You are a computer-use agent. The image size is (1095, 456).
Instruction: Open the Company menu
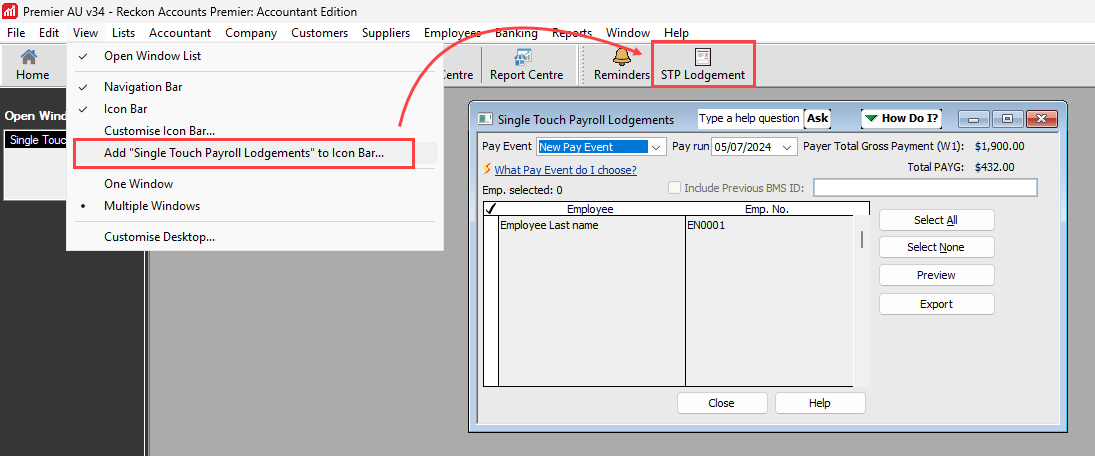pos(251,33)
